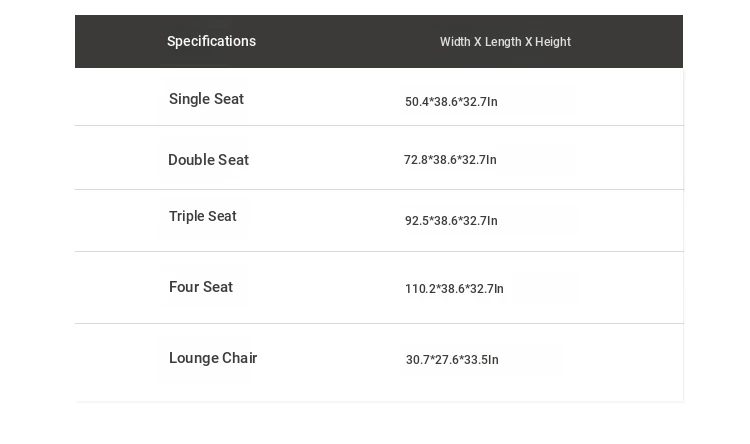Click the bottom border below Lounge Chair row
750x444 pixels.
click(379, 402)
